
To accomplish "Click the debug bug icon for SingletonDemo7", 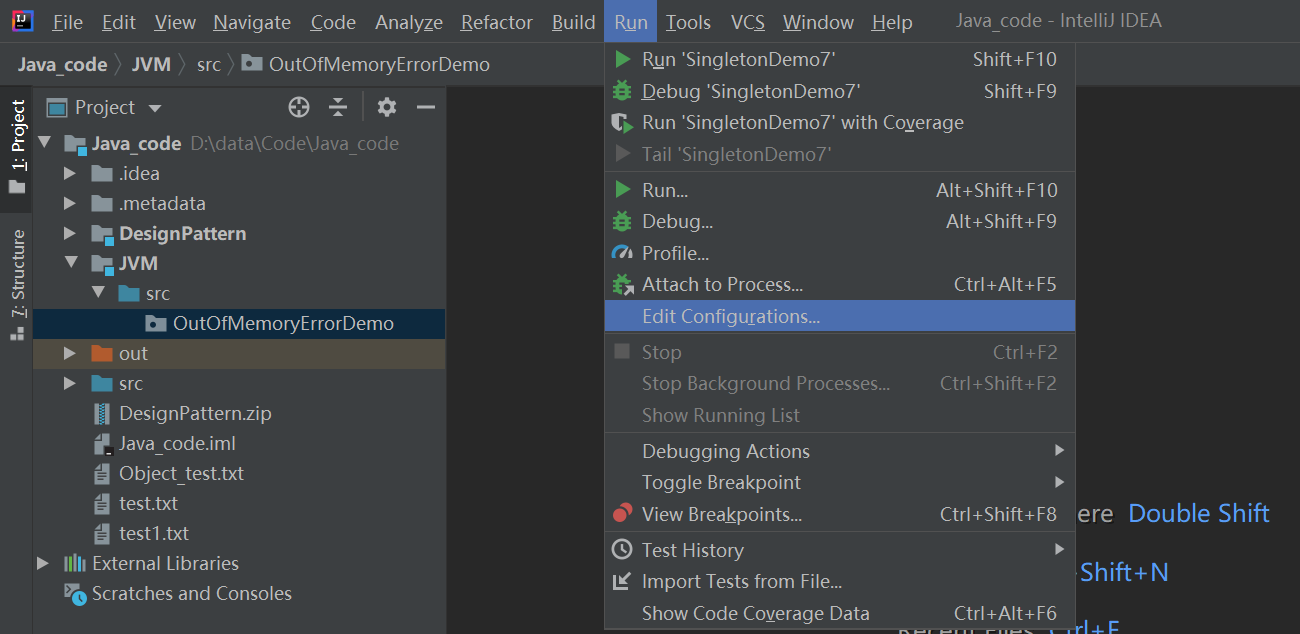I will pyautogui.click(x=623, y=91).
